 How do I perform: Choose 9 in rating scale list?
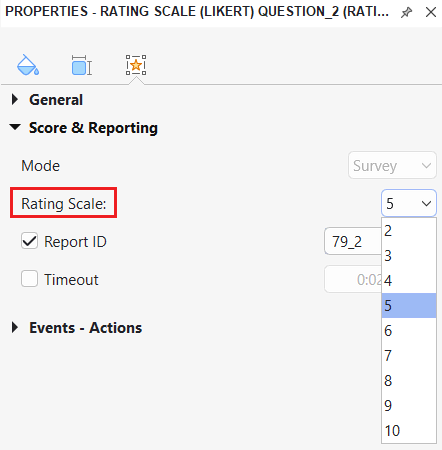[409, 406]
